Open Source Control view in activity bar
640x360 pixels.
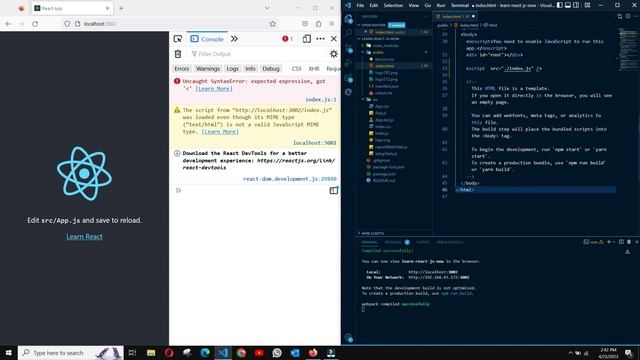[349, 48]
